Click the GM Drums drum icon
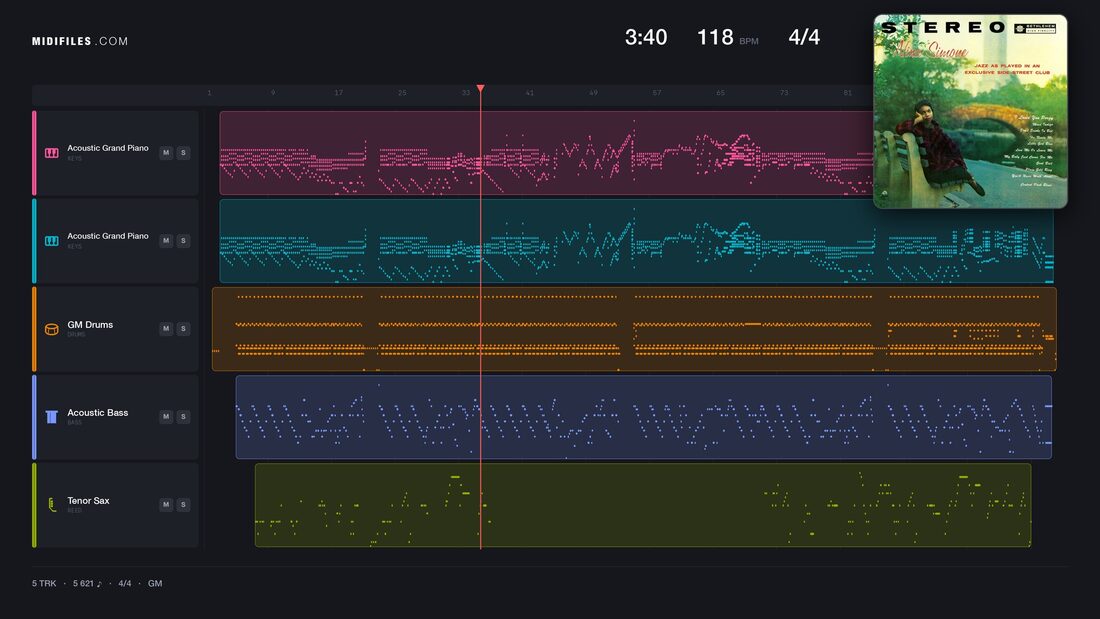The width and height of the screenshot is (1100, 619). [x=52, y=329]
